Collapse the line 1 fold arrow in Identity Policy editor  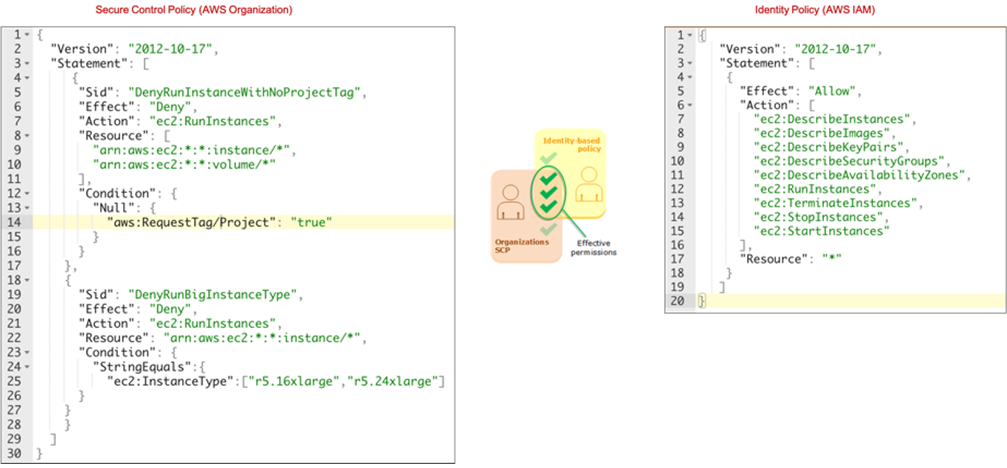tap(690, 35)
